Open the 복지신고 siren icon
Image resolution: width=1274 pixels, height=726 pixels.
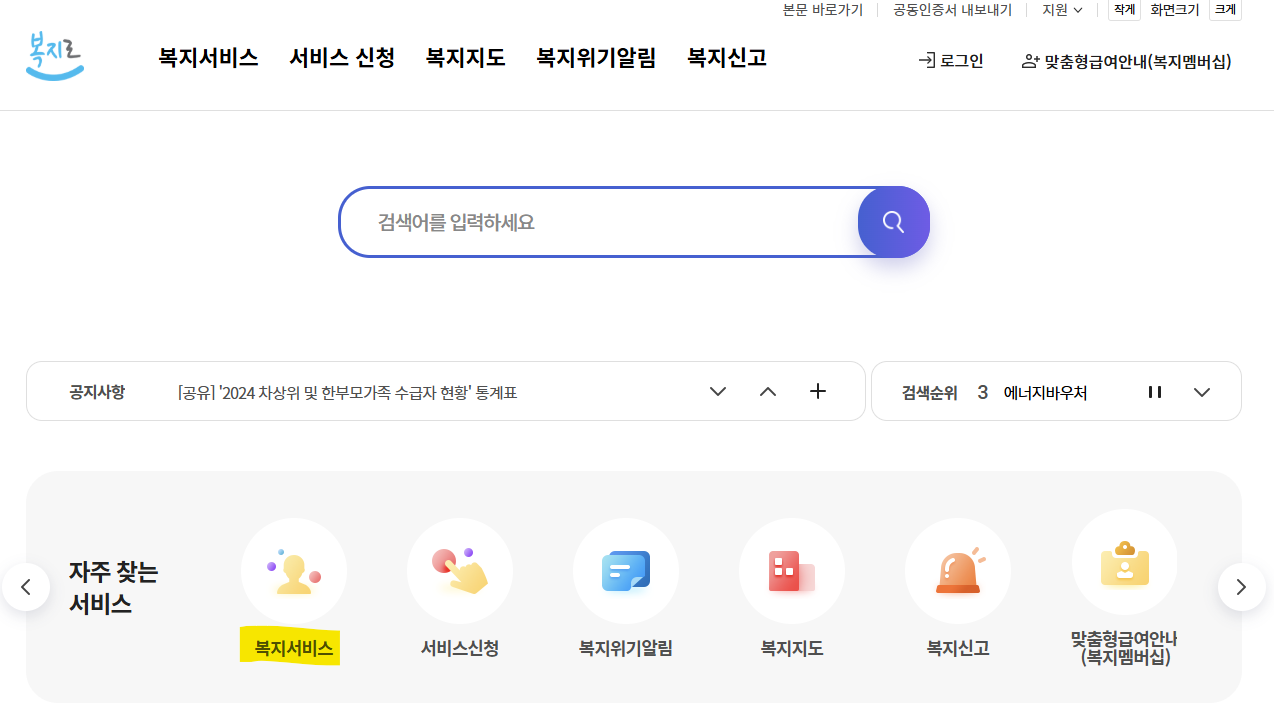coord(958,571)
